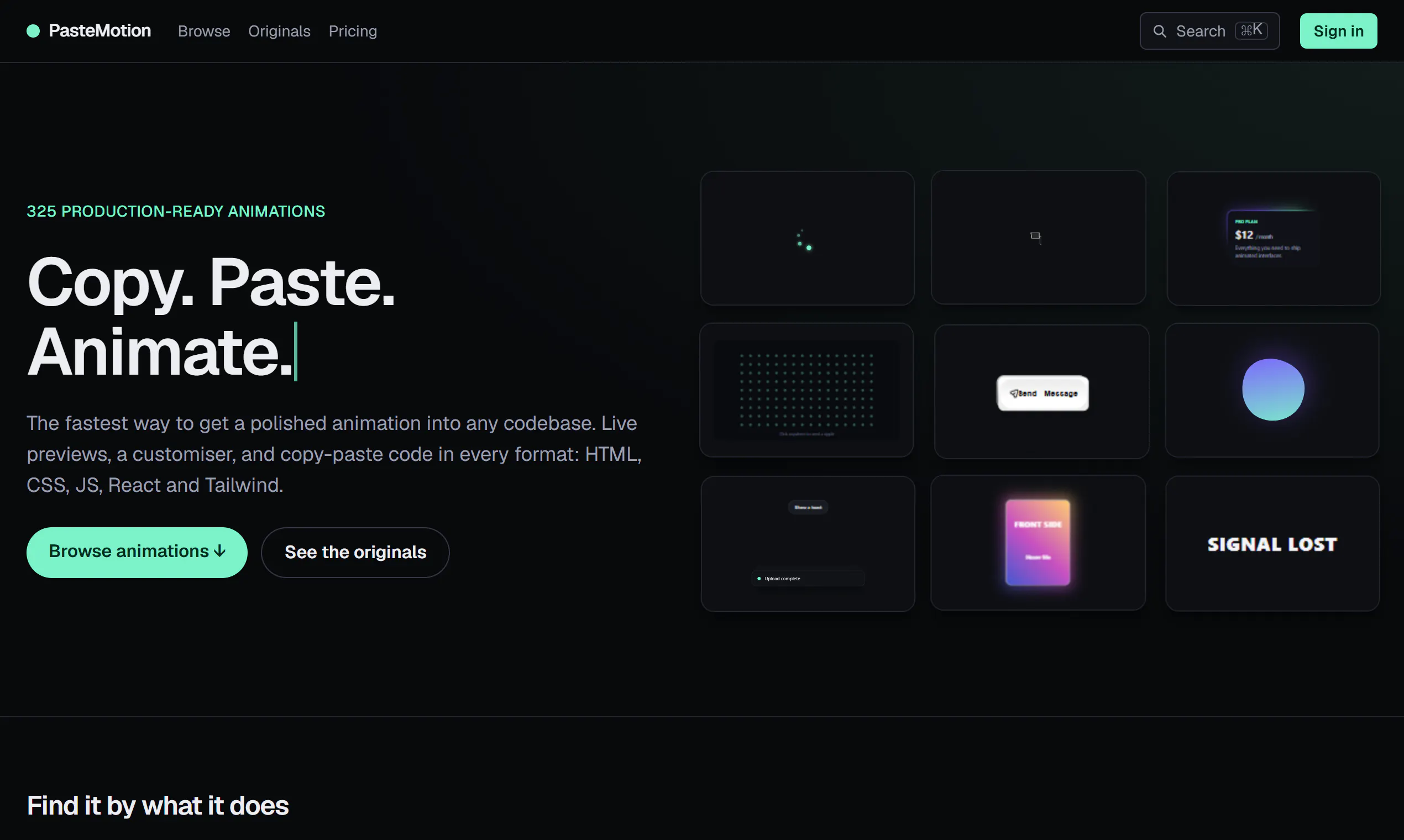Open the Browse nav item

point(204,31)
